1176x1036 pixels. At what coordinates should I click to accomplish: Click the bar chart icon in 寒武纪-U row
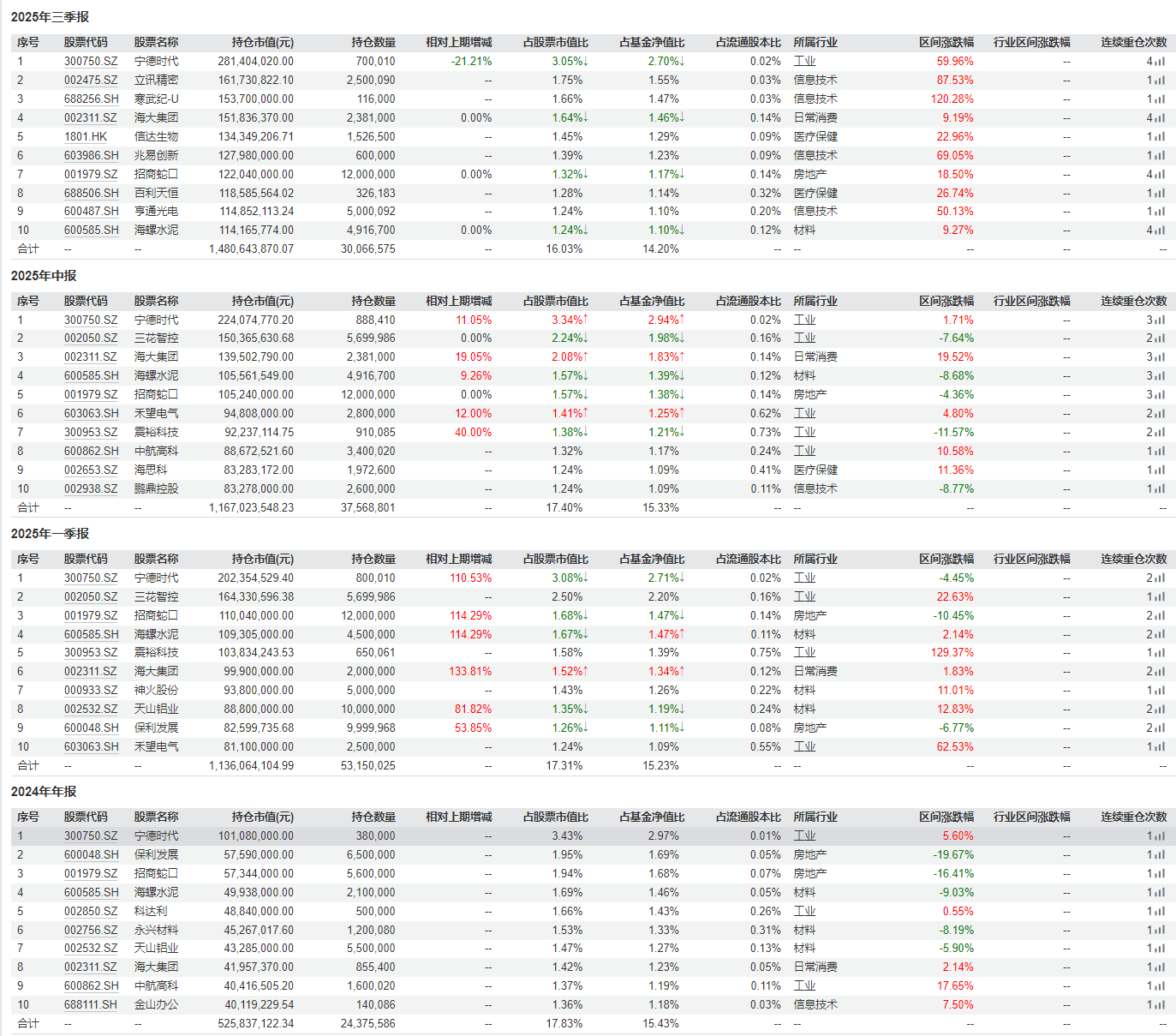tap(1160, 99)
